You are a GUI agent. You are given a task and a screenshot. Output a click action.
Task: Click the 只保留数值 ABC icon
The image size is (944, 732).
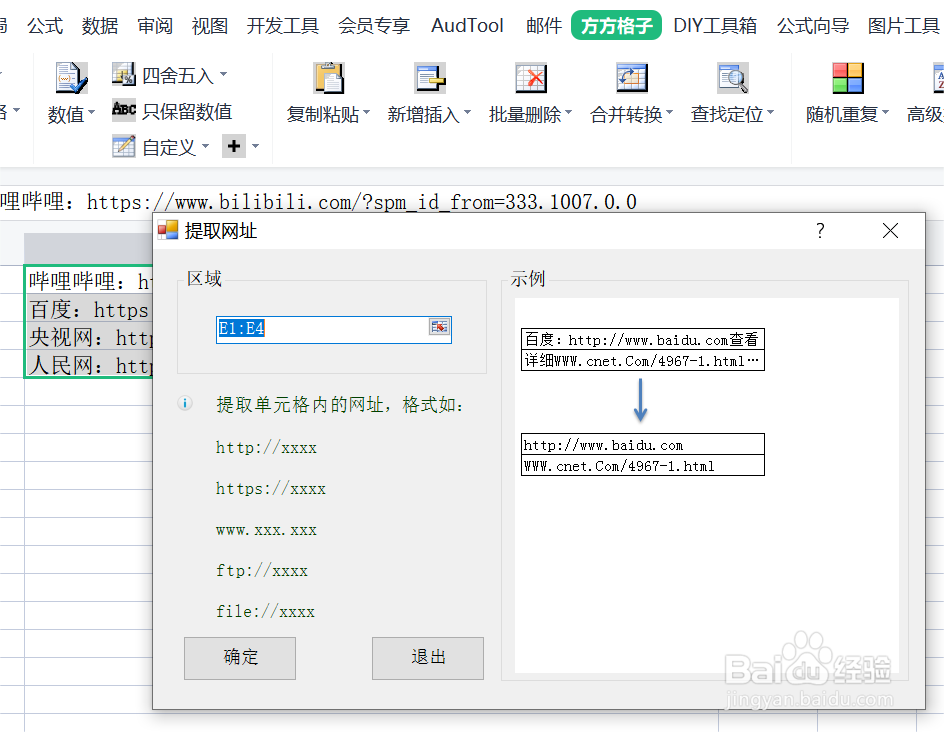coord(124,110)
